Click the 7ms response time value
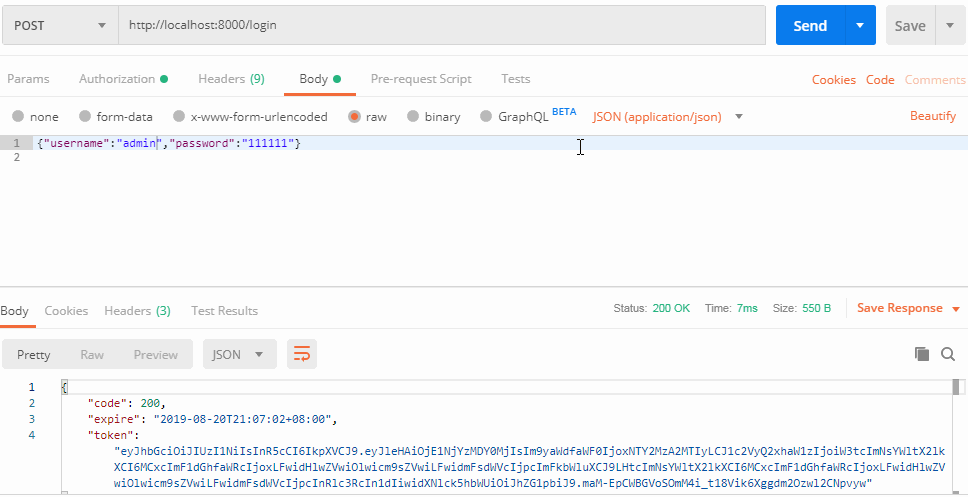968x497 pixels. coord(747,308)
